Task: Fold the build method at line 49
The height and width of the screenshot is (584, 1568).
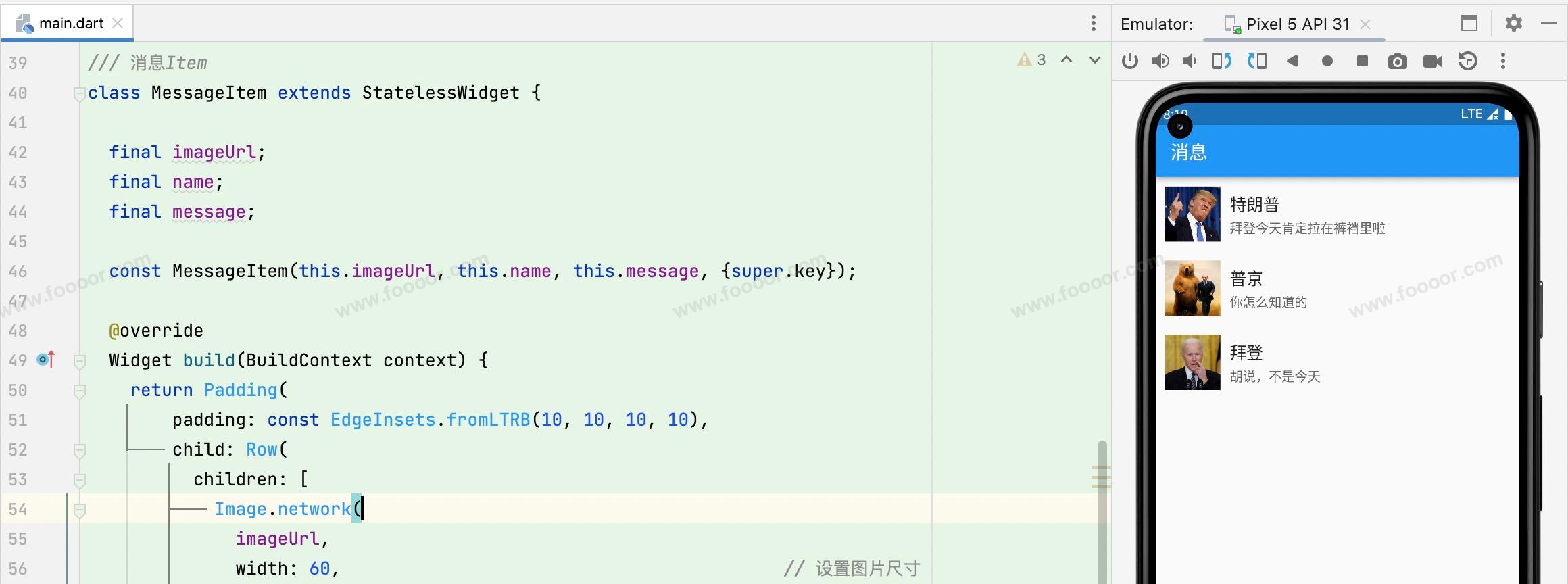Action: (79, 361)
